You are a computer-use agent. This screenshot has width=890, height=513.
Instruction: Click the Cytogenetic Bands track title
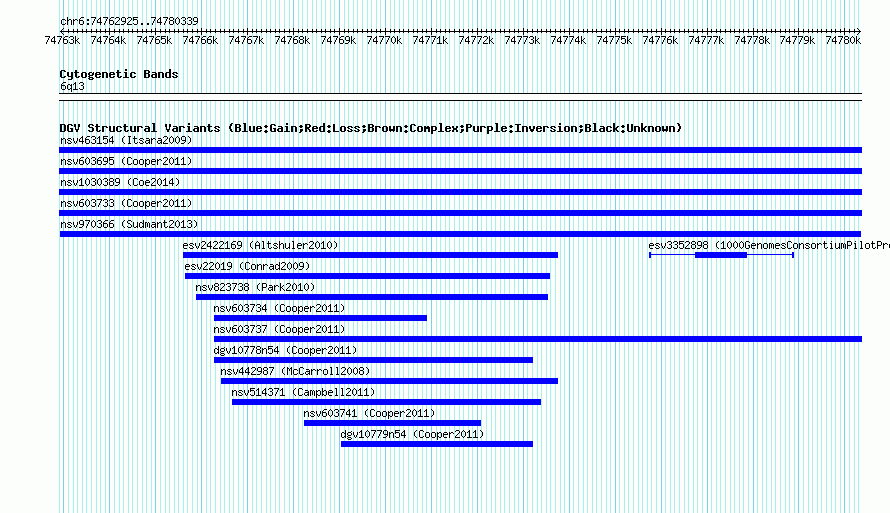[119, 74]
